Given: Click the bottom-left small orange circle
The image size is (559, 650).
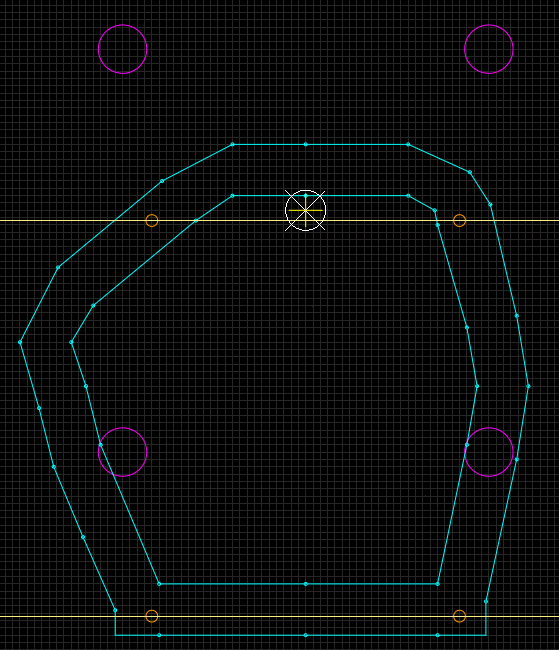Looking at the screenshot, I should pos(152,616).
